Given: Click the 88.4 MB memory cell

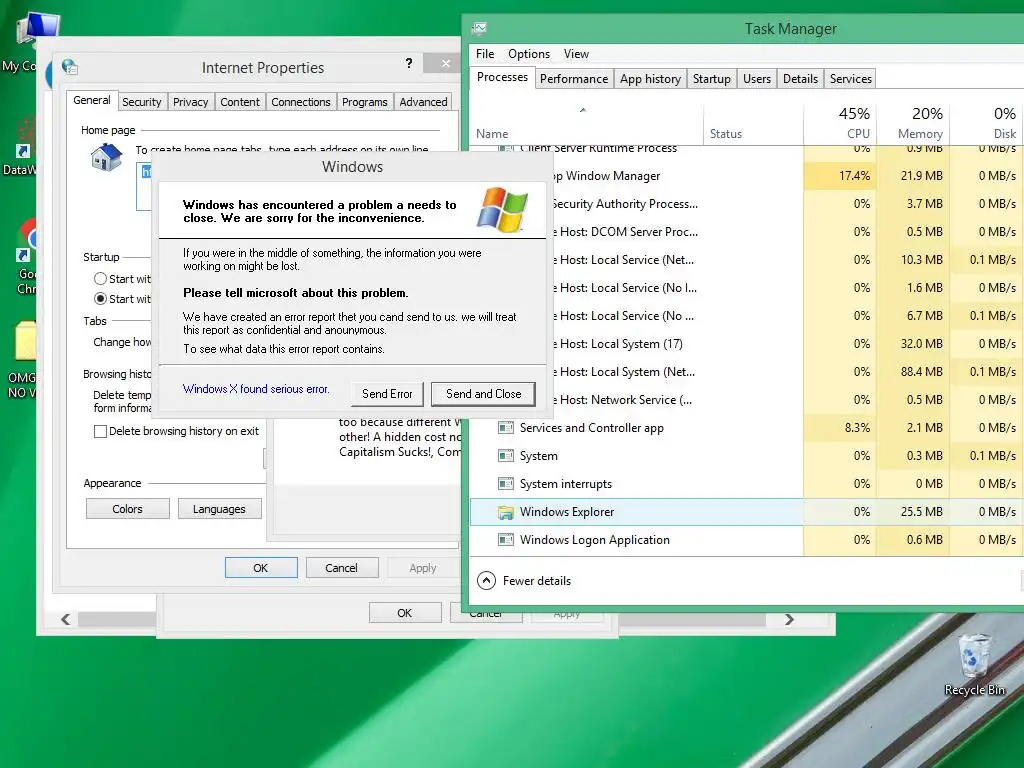Looking at the screenshot, I should [912, 372].
